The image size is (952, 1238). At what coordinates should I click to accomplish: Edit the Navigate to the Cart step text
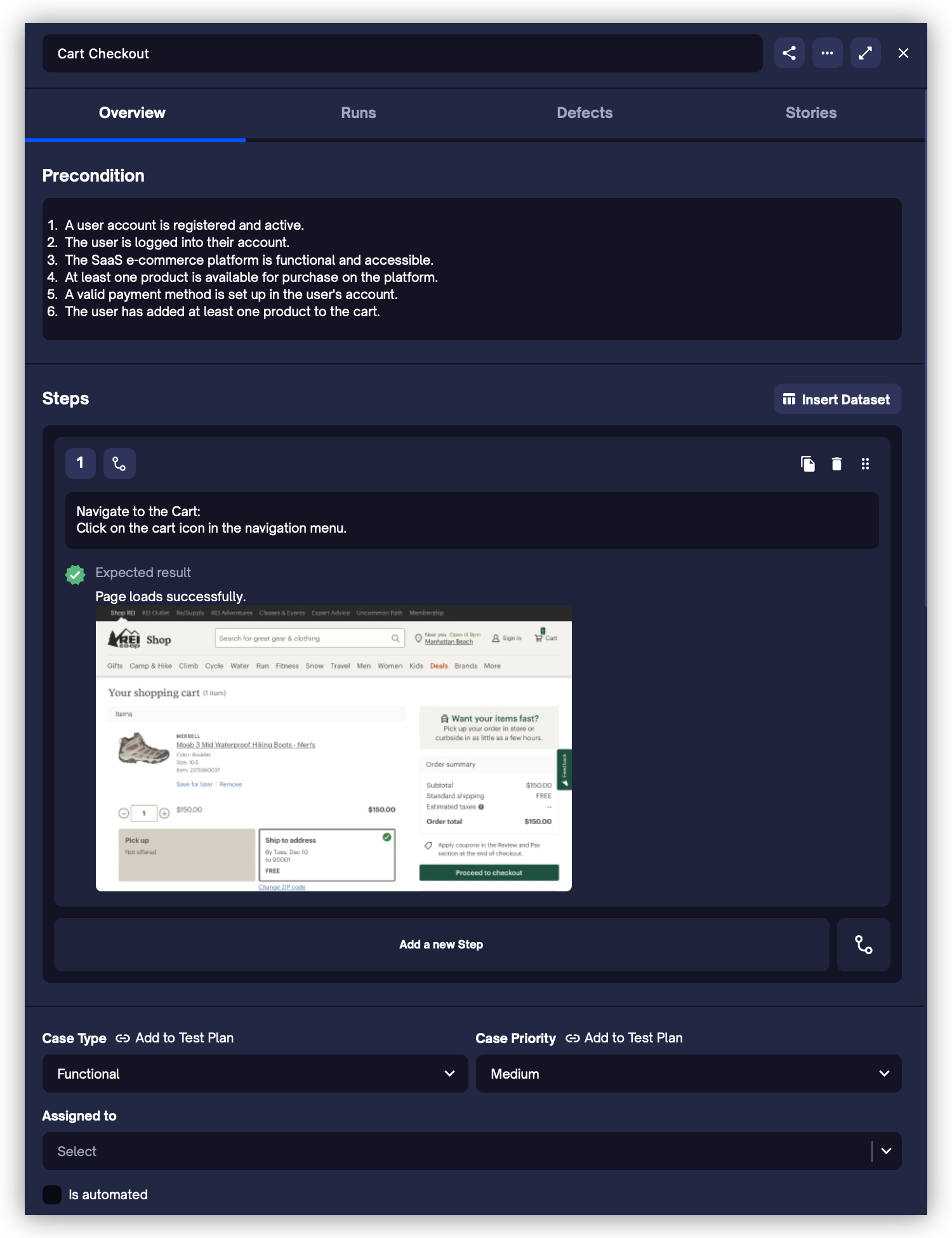tap(472, 521)
